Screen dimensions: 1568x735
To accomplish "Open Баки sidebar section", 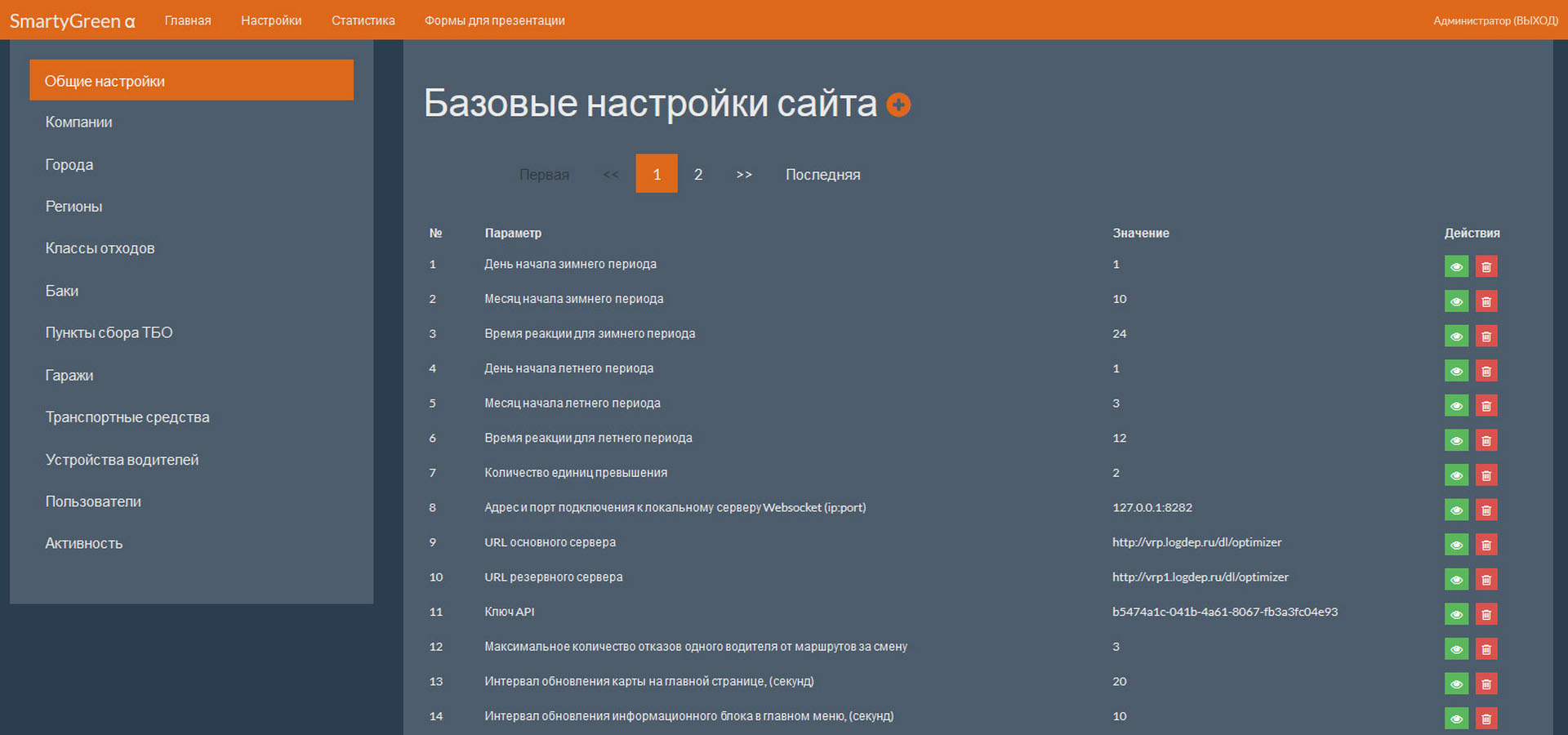I will (x=62, y=291).
